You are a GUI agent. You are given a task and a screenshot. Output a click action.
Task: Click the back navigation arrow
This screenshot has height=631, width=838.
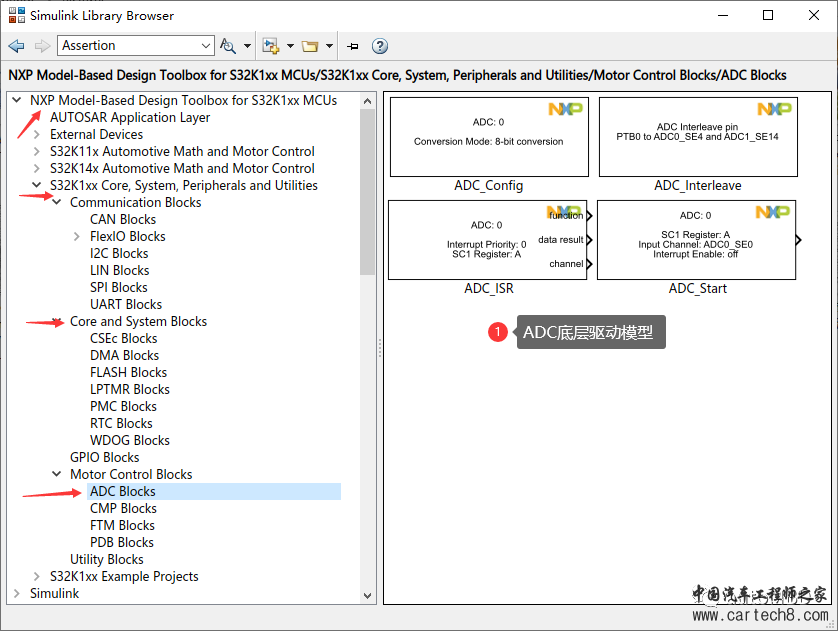pos(17,46)
